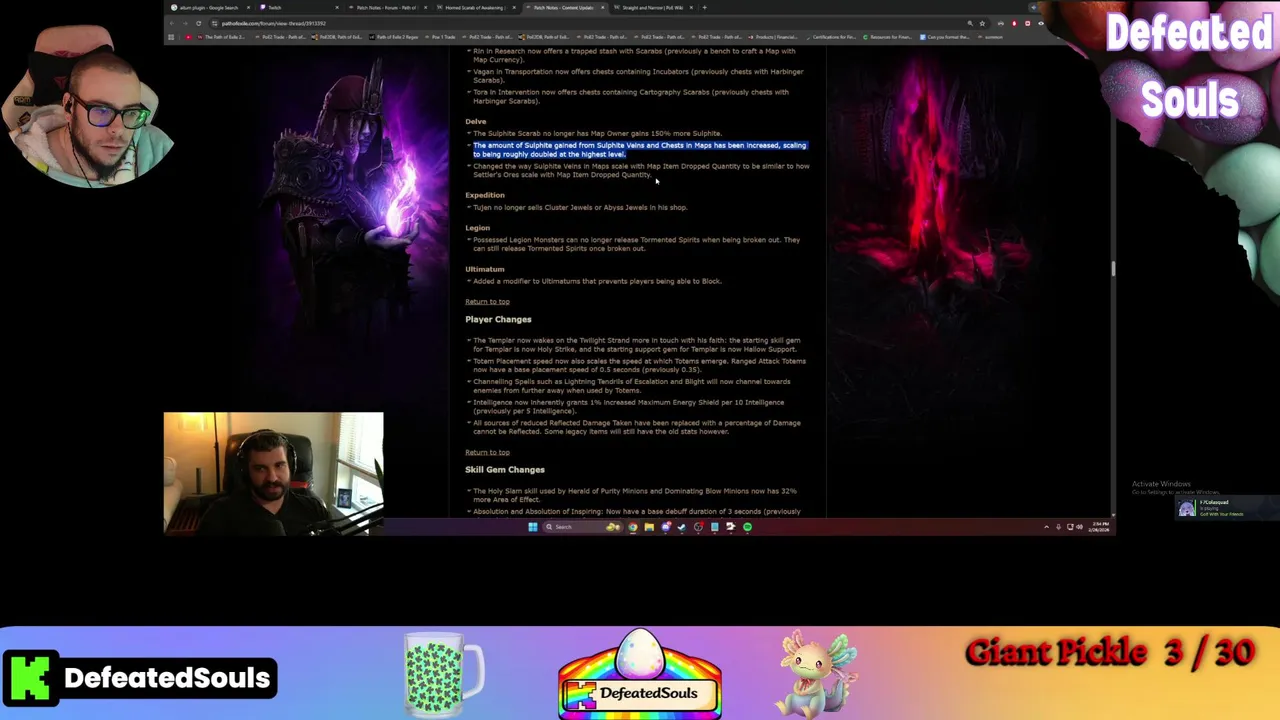The image size is (1280, 720).
Task: Switch to the Patch Notes - Forum tab
Action: [x=386, y=7]
